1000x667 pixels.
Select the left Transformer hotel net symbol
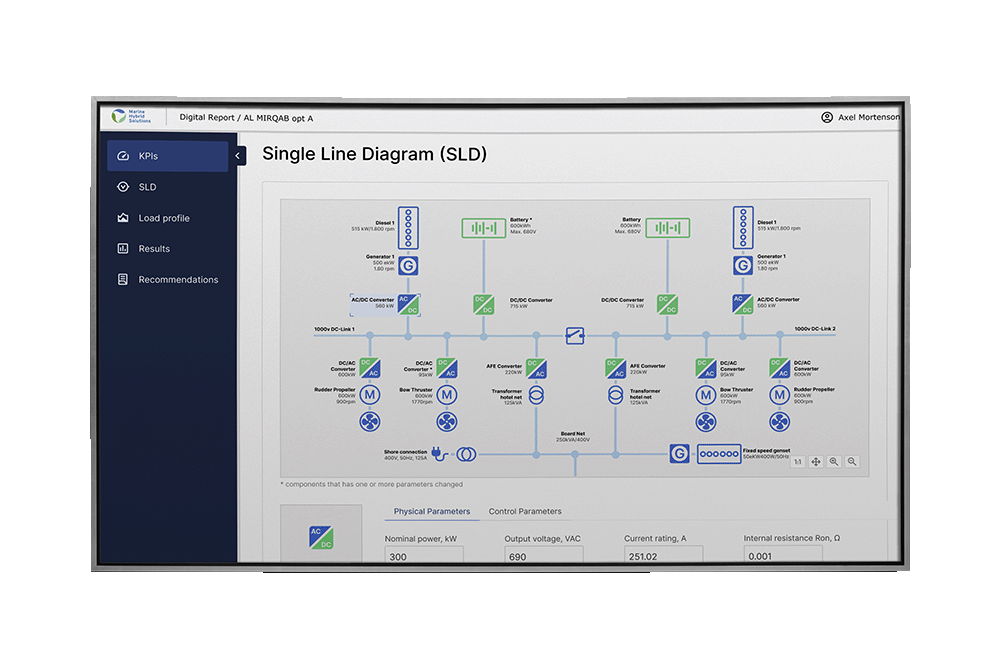point(536,395)
